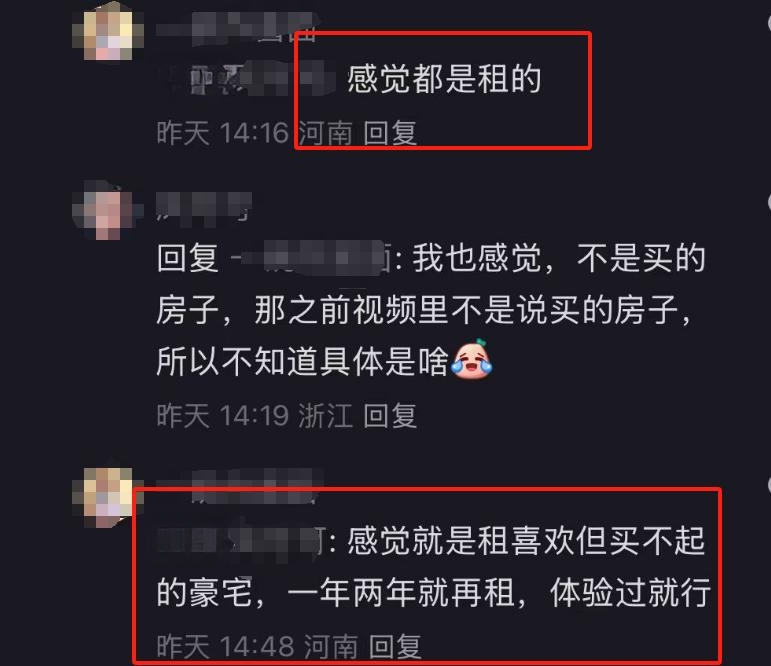Image resolution: width=771 pixels, height=666 pixels.
Task: Click the location label 浙江
Action: coord(326,415)
